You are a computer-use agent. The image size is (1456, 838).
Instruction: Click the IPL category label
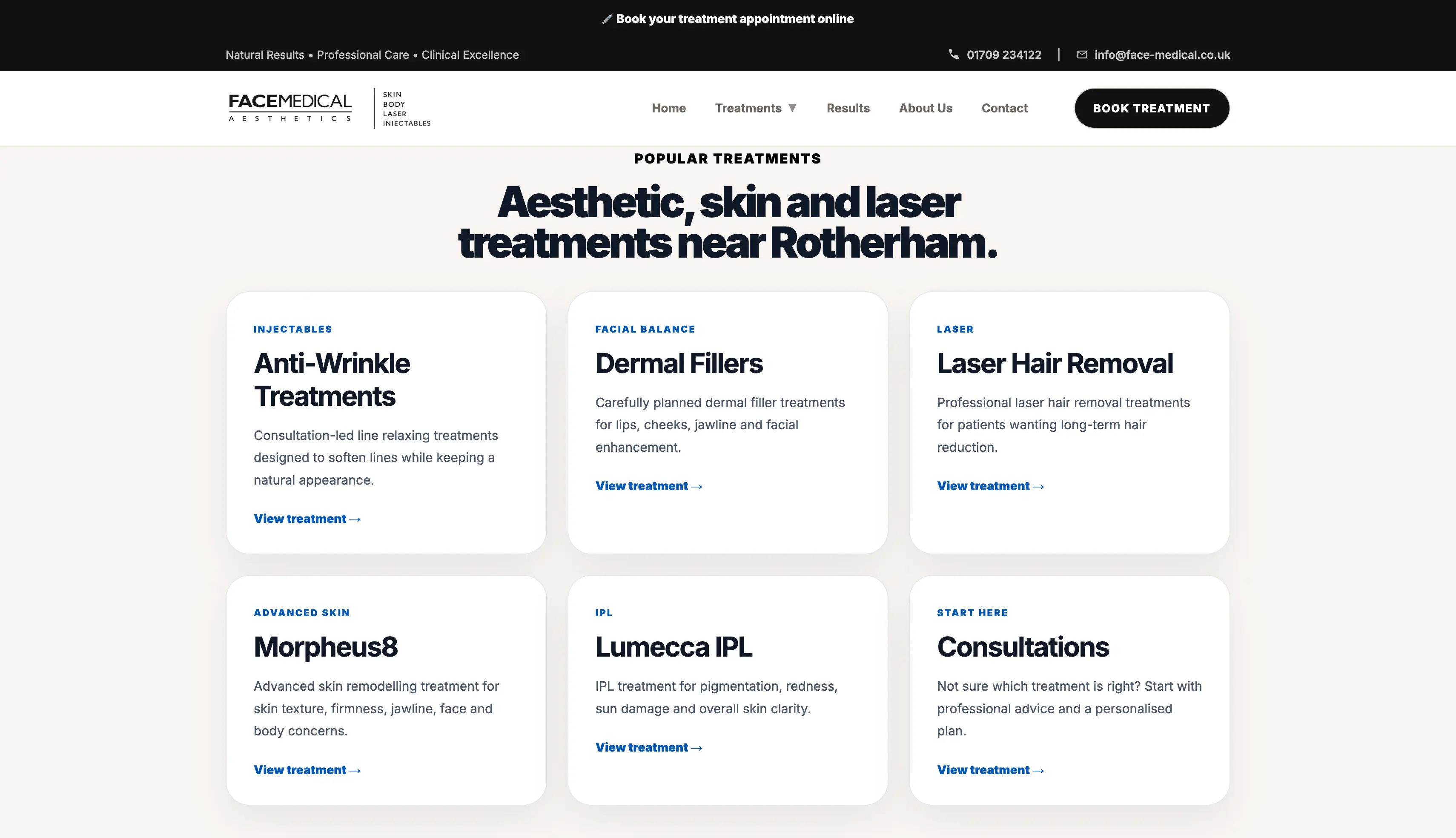(x=603, y=613)
